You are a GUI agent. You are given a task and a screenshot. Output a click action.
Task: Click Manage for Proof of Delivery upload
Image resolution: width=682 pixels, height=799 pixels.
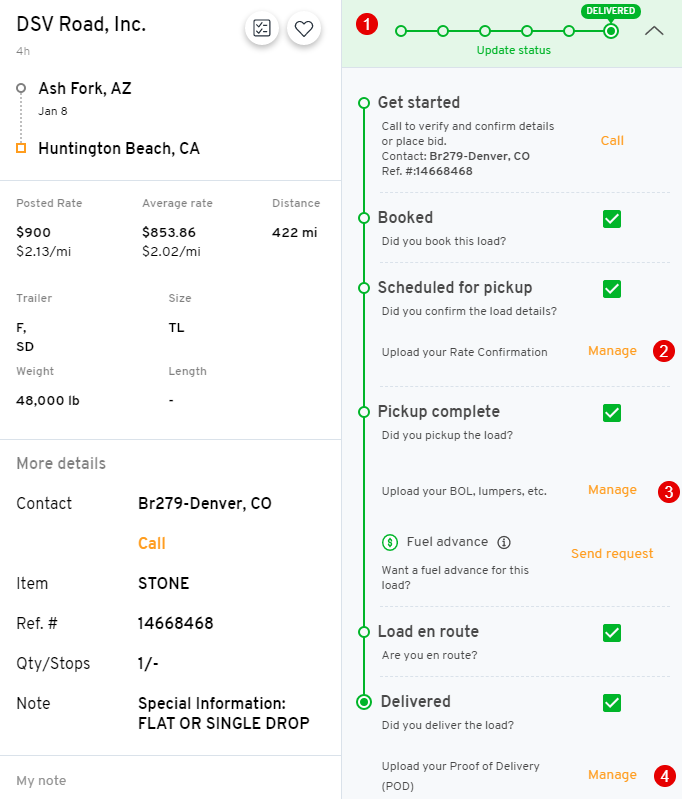(612, 775)
